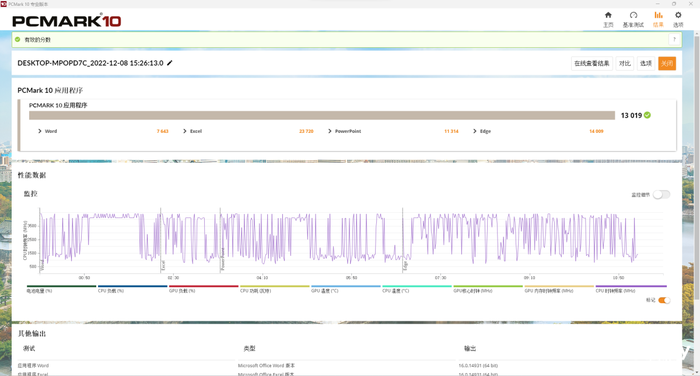Click the green valid score checkmark icon
Image resolution: width=700 pixels, height=376 pixels.
[x=17, y=39]
